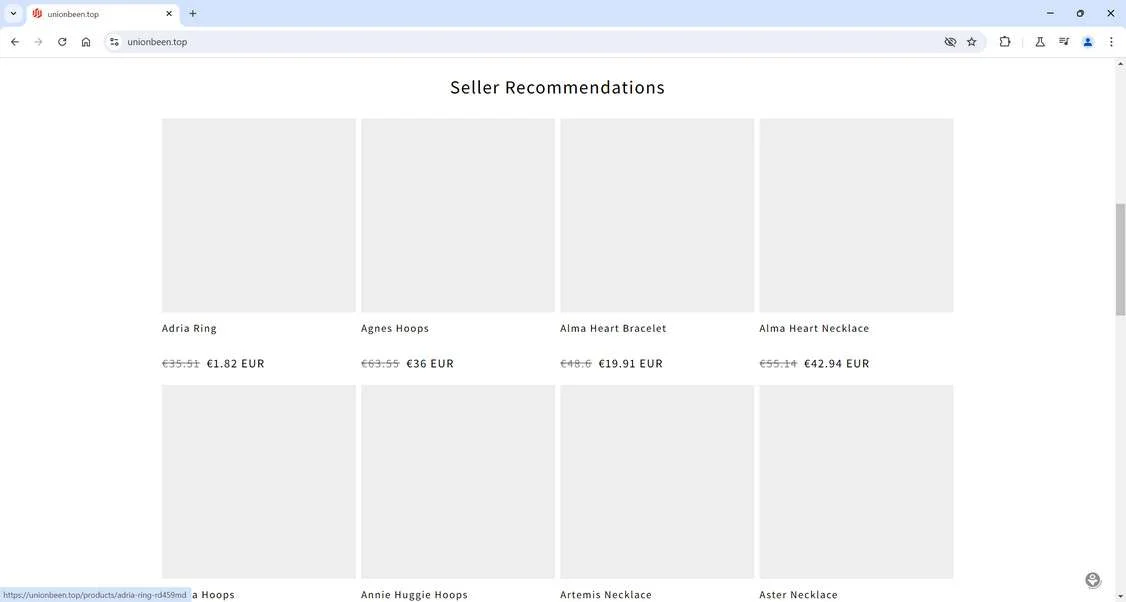Click the Annie Huggie Hoops product image
Screen dimensions: 1126x602
coord(458,482)
